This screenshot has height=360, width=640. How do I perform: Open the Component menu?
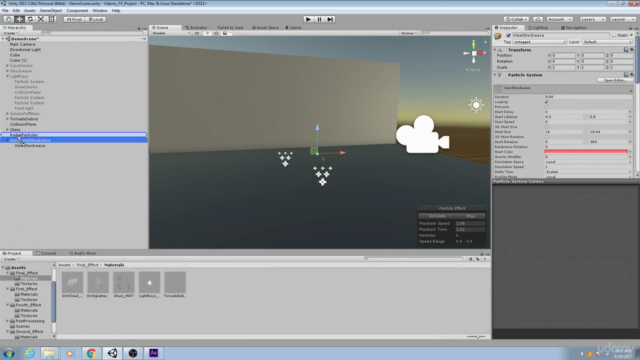coord(77,11)
